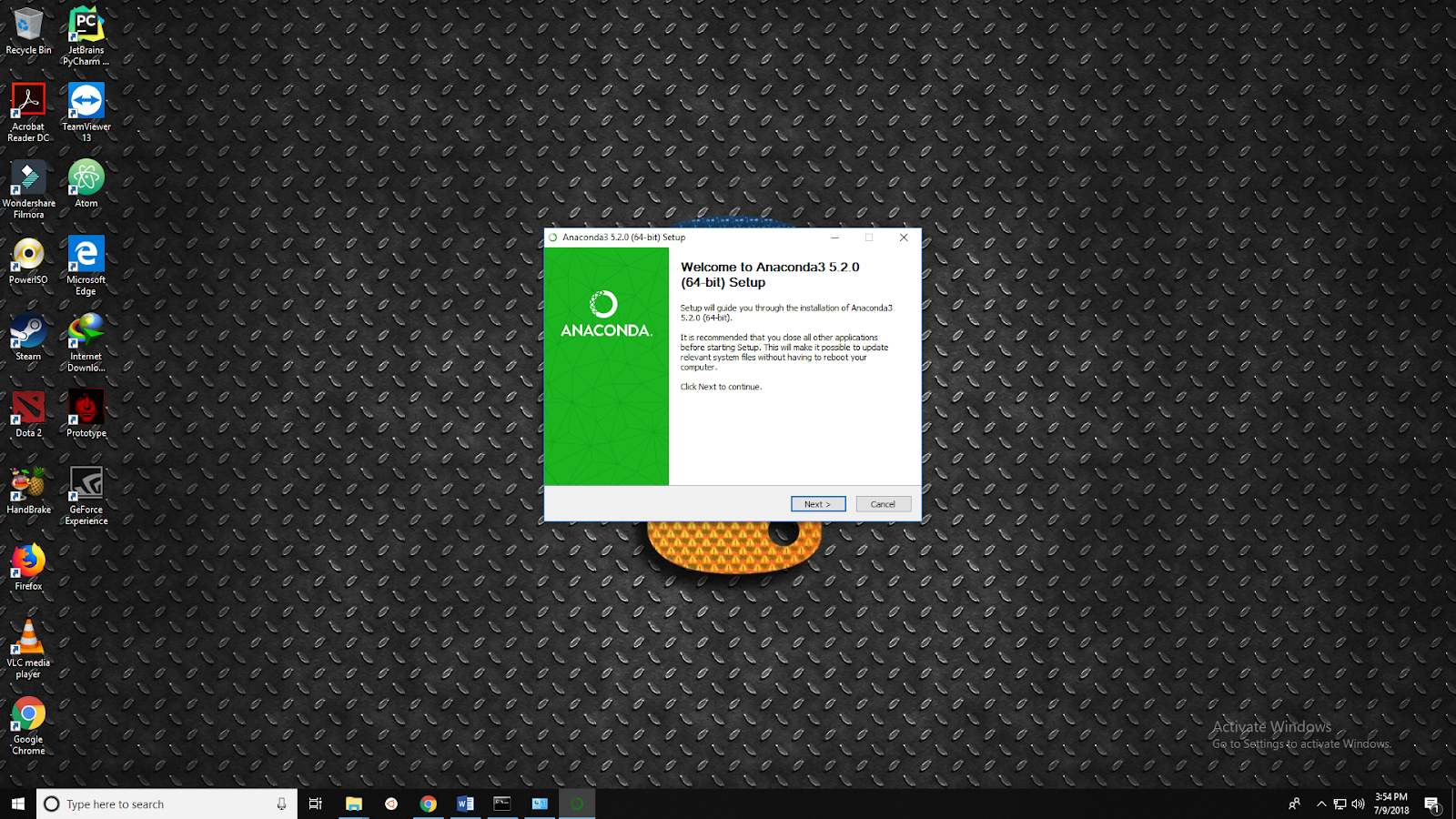This screenshot has width=1456, height=819.
Task: Select the TeamViewer 13 desktop shortcut
Action: [x=86, y=113]
